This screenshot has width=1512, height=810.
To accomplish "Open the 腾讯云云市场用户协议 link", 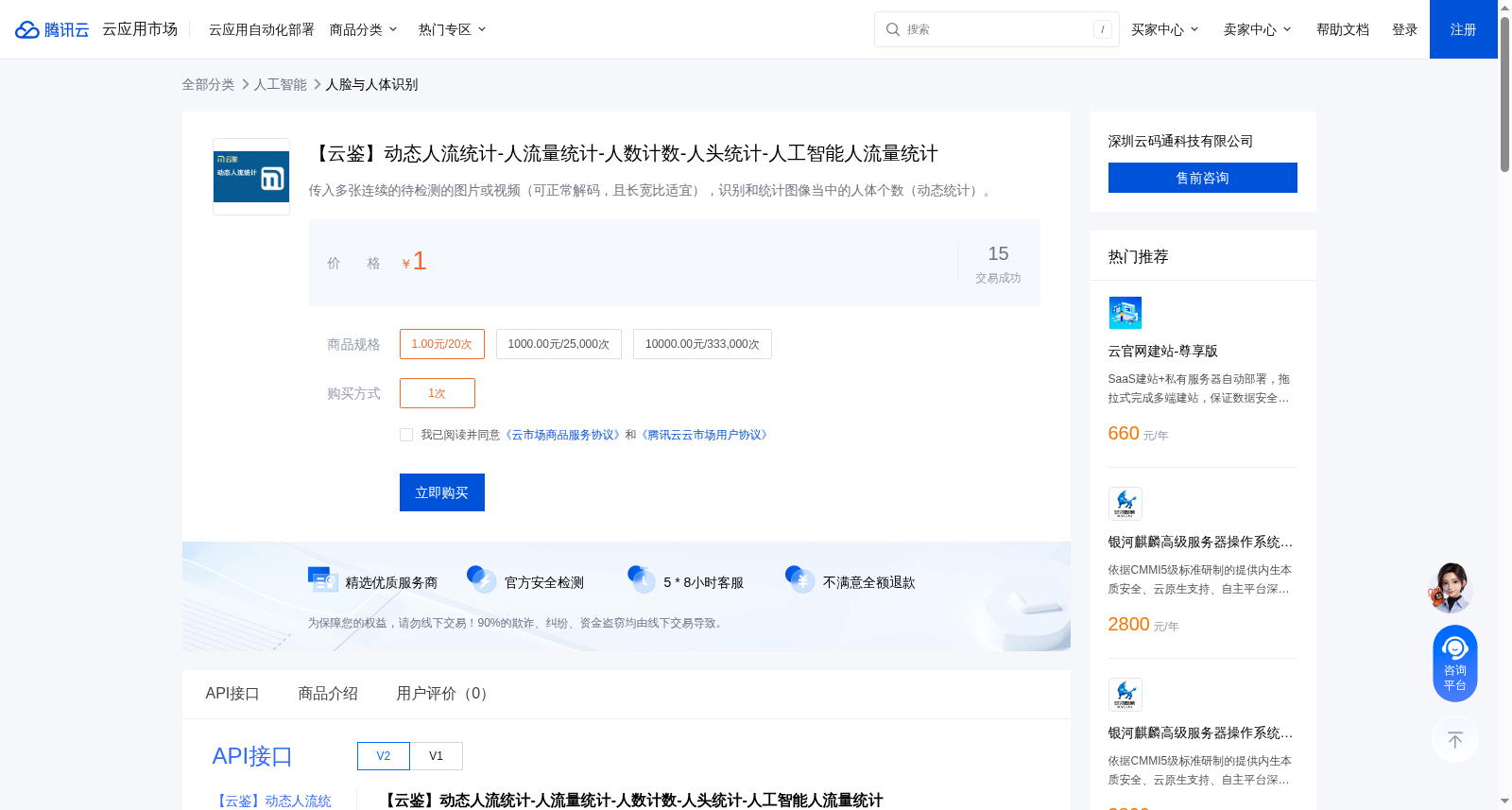I will tap(705, 435).
